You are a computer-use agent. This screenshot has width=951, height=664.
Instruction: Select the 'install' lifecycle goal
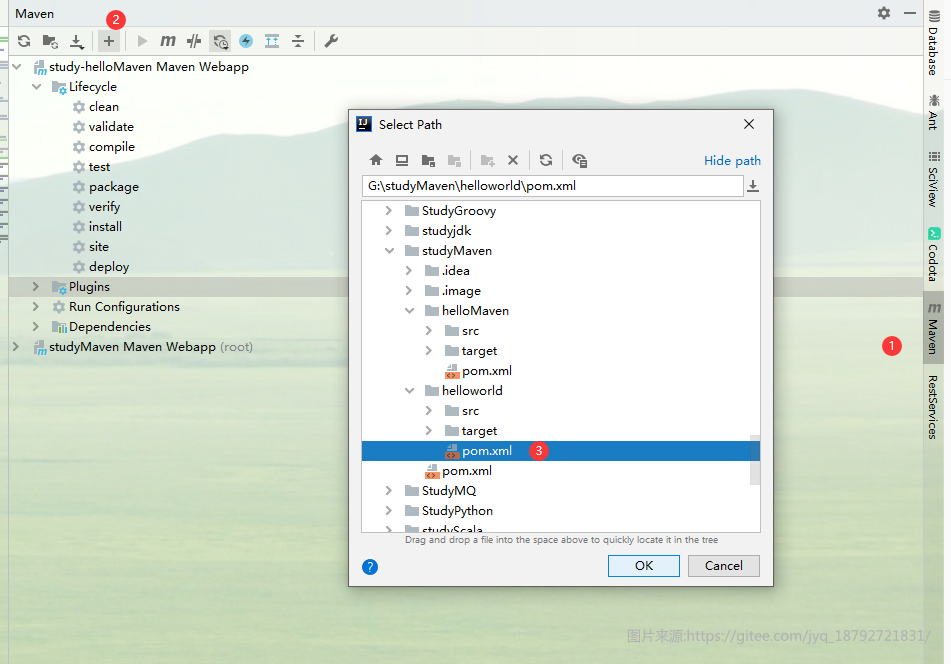pyautogui.click(x=105, y=227)
